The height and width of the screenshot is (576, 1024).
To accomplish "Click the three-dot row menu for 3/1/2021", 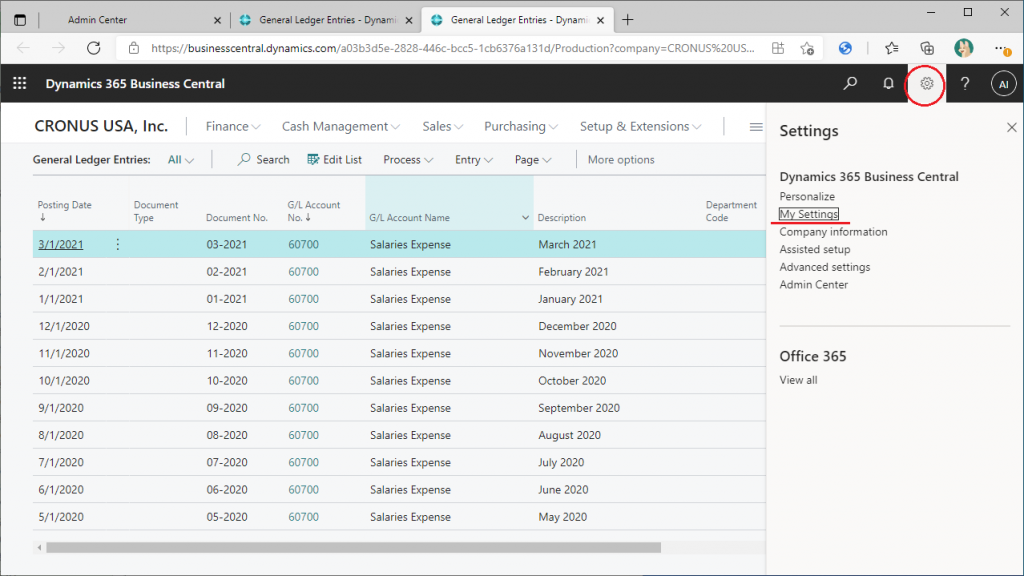I will pos(117,244).
